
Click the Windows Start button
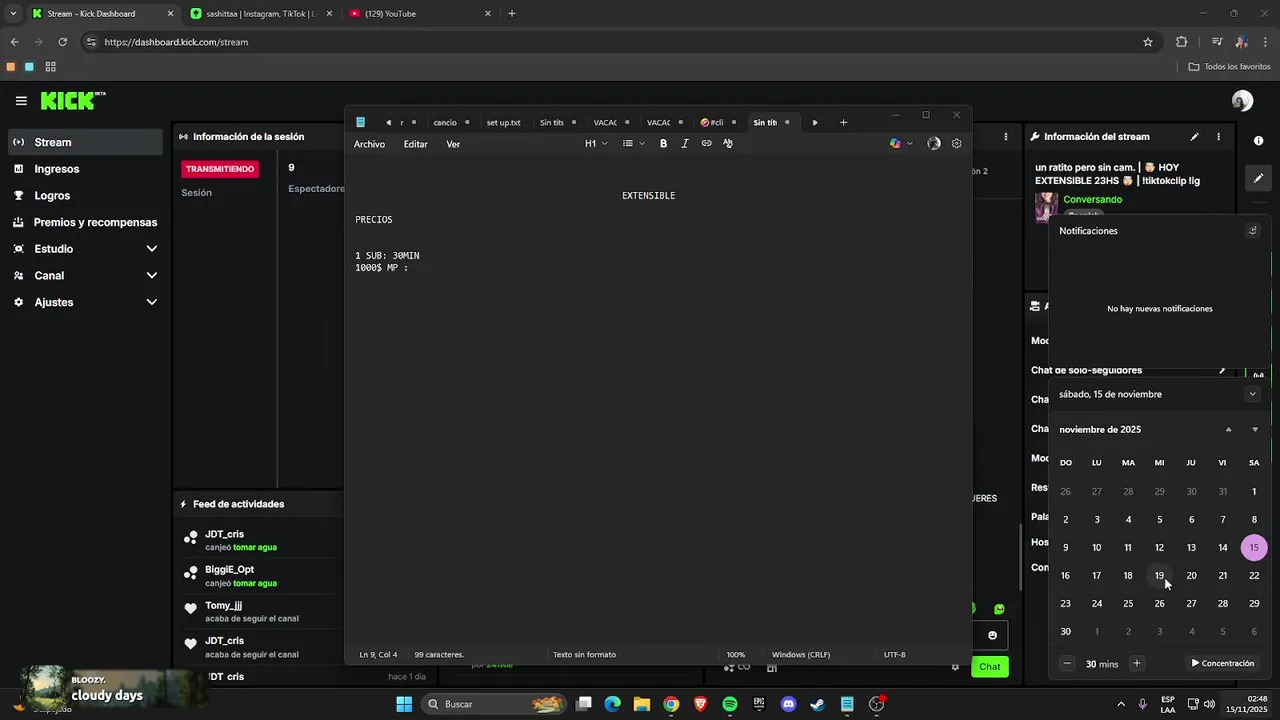pos(404,704)
